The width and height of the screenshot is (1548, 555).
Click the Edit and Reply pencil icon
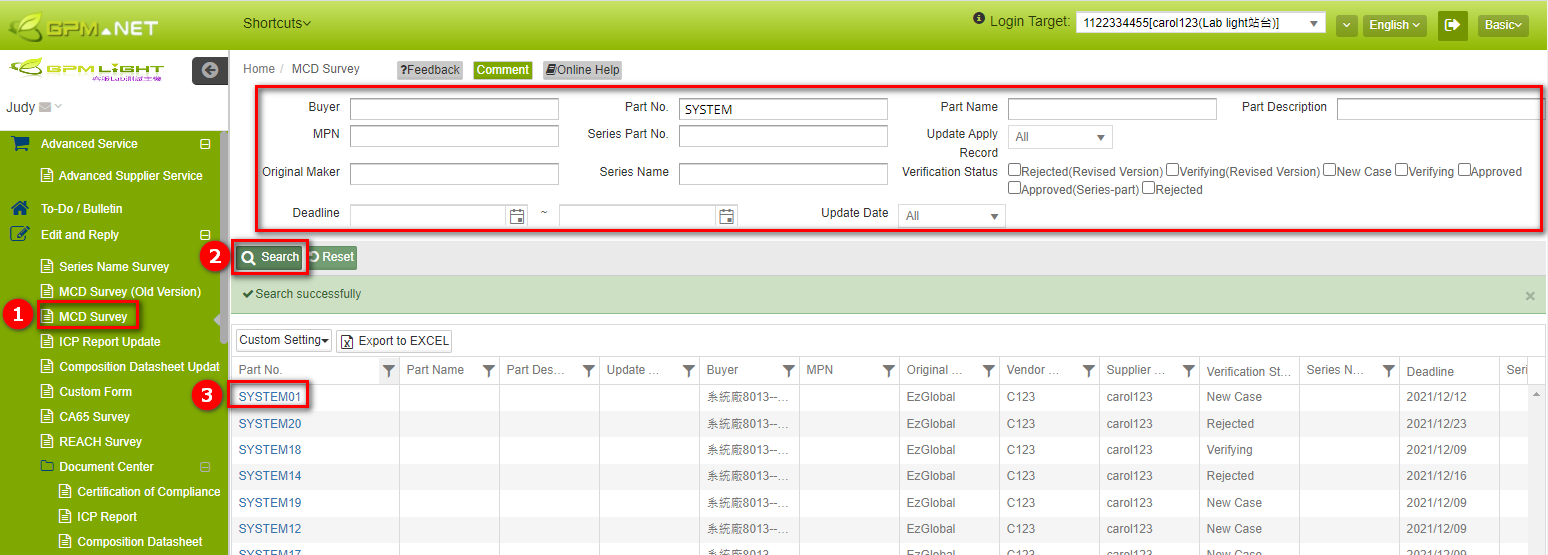pos(20,234)
